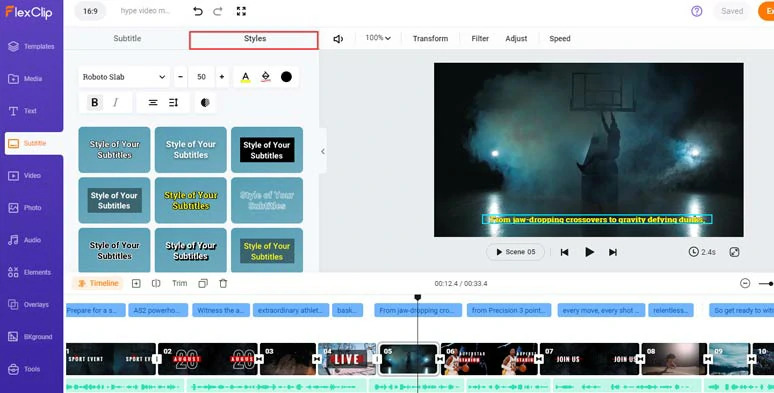
Task: Toggle bold formatting button
Action: 95,103
